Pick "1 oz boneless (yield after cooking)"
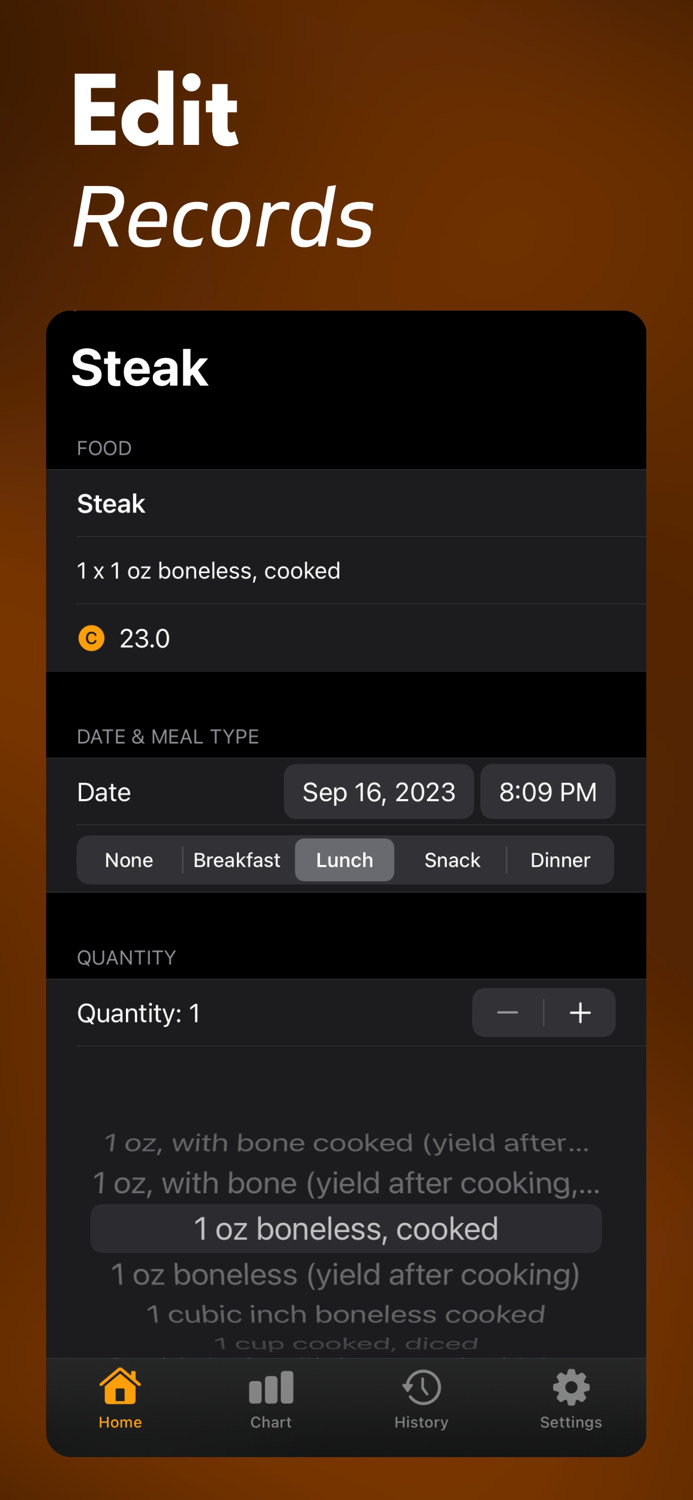Image resolution: width=693 pixels, height=1500 pixels. click(x=346, y=1274)
